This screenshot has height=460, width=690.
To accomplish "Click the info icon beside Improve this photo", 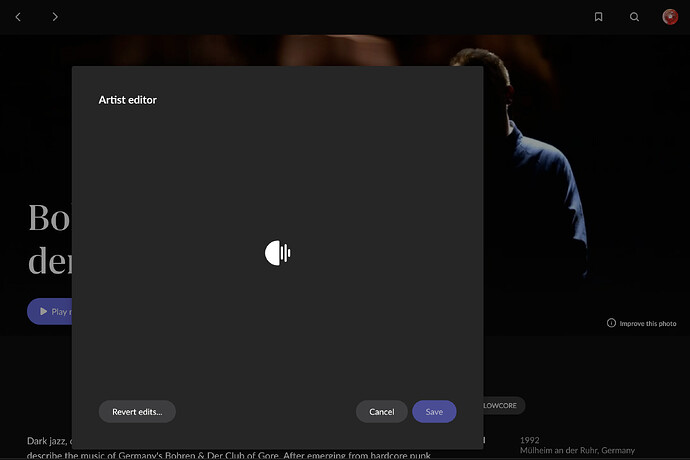I will 611,323.
